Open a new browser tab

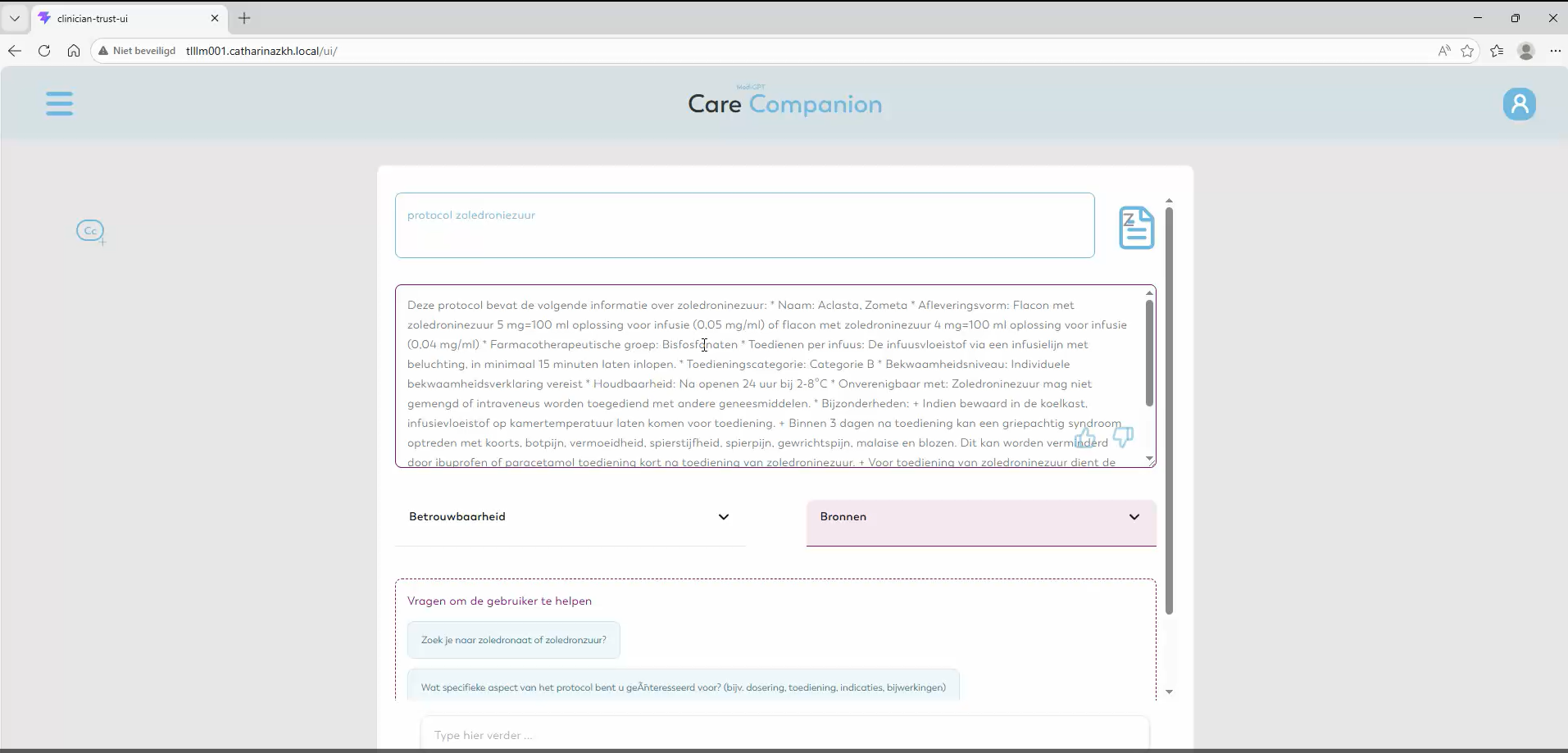[244, 18]
